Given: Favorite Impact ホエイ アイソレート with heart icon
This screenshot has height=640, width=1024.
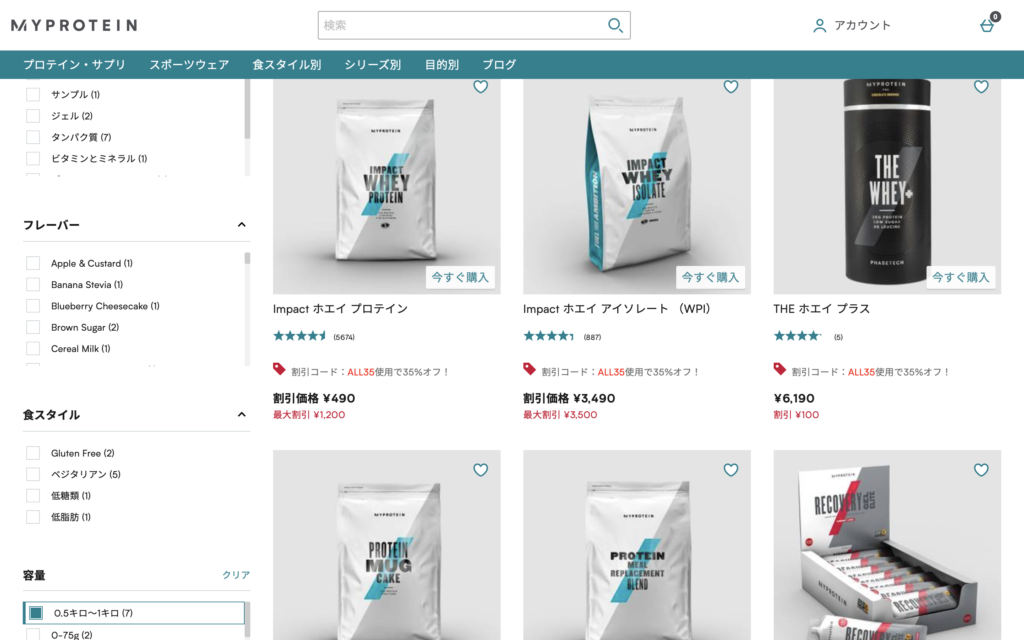Looking at the screenshot, I should click(731, 86).
